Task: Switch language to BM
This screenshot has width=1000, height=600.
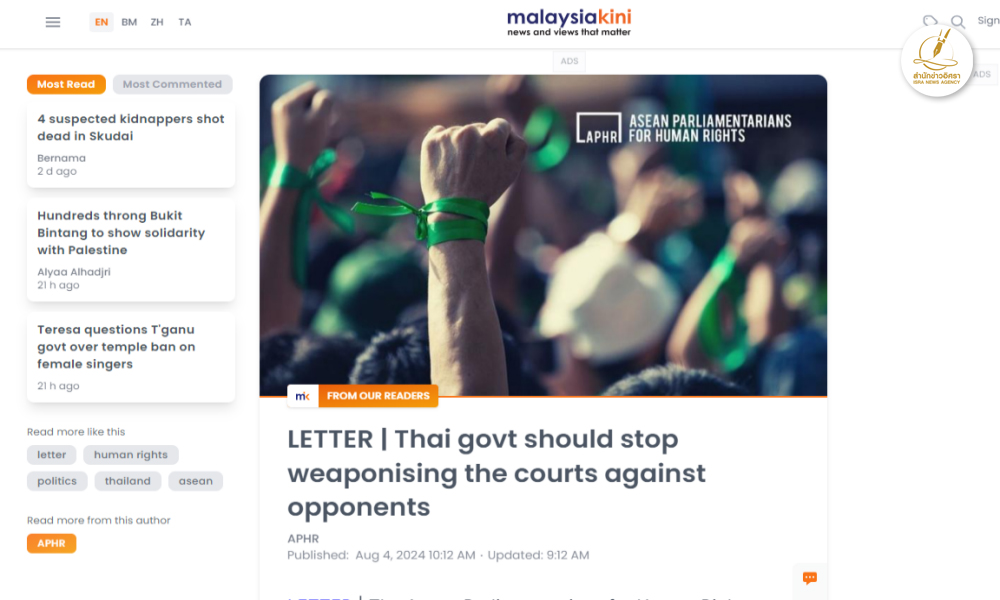Action: coord(129,22)
